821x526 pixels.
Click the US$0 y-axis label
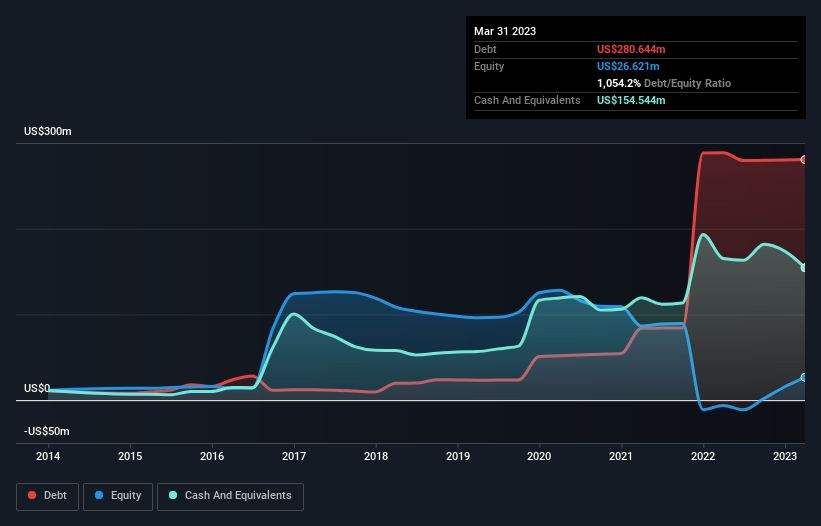(x=37, y=388)
